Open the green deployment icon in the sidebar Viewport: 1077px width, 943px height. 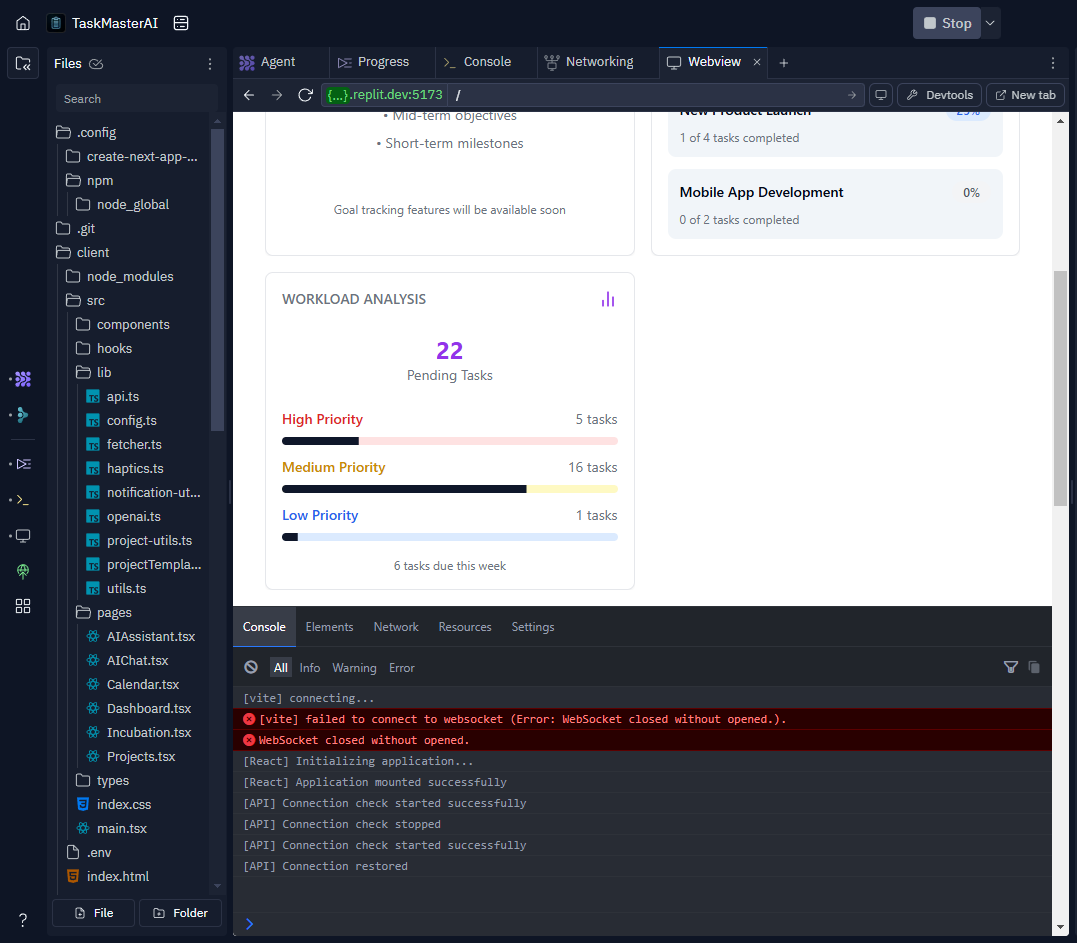click(x=23, y=571)
